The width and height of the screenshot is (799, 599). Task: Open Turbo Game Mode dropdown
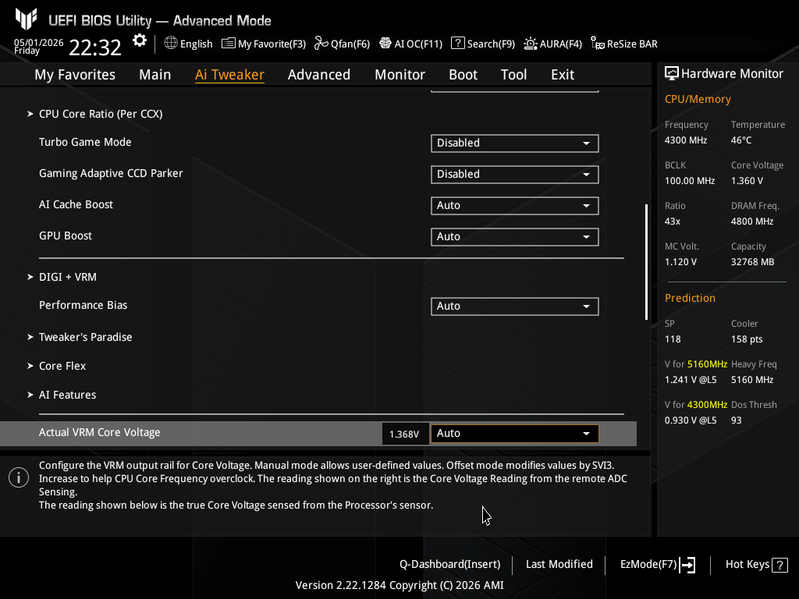tap(515, 143)
